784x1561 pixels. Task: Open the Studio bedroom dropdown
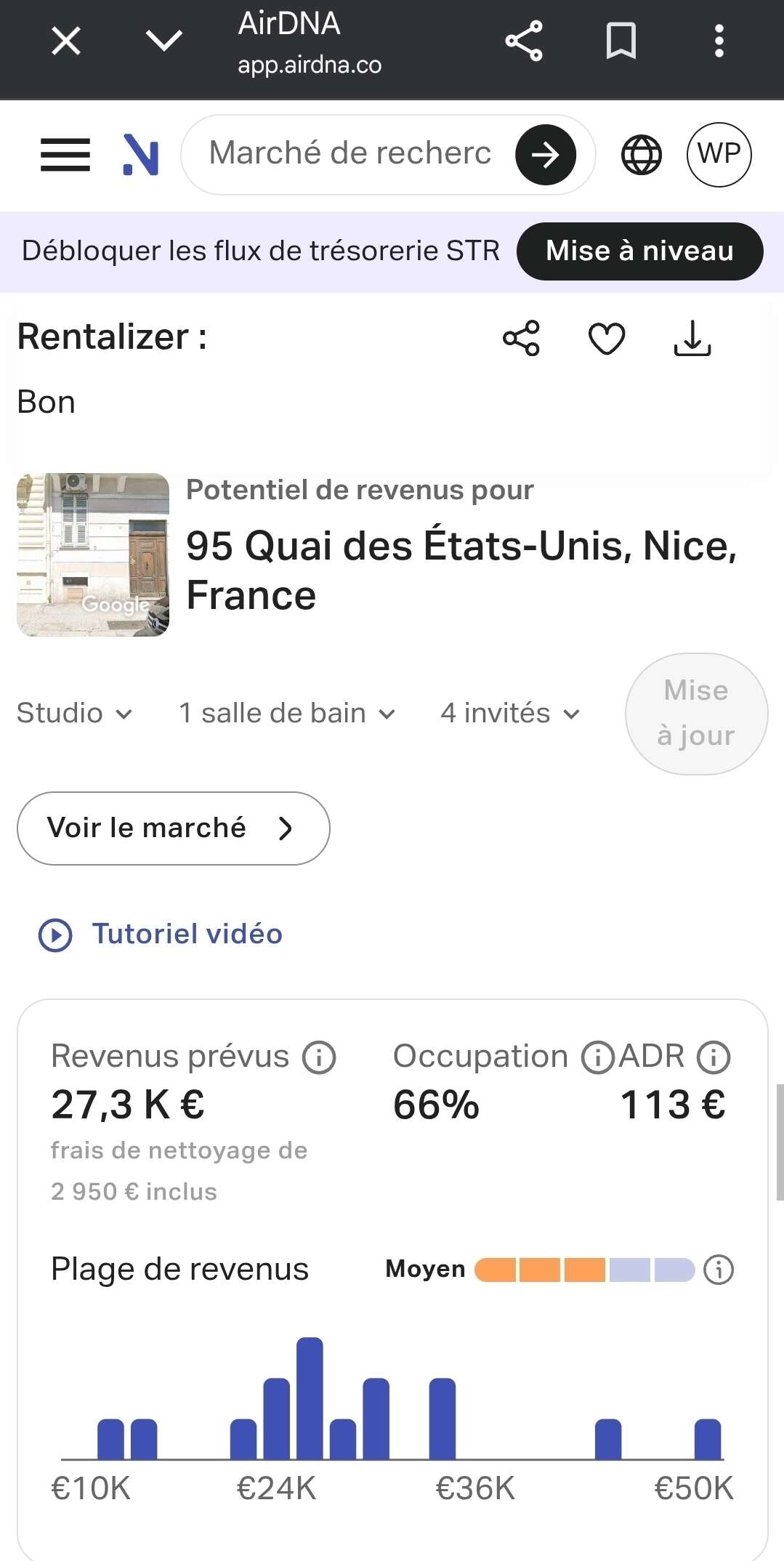coord(74,714)
